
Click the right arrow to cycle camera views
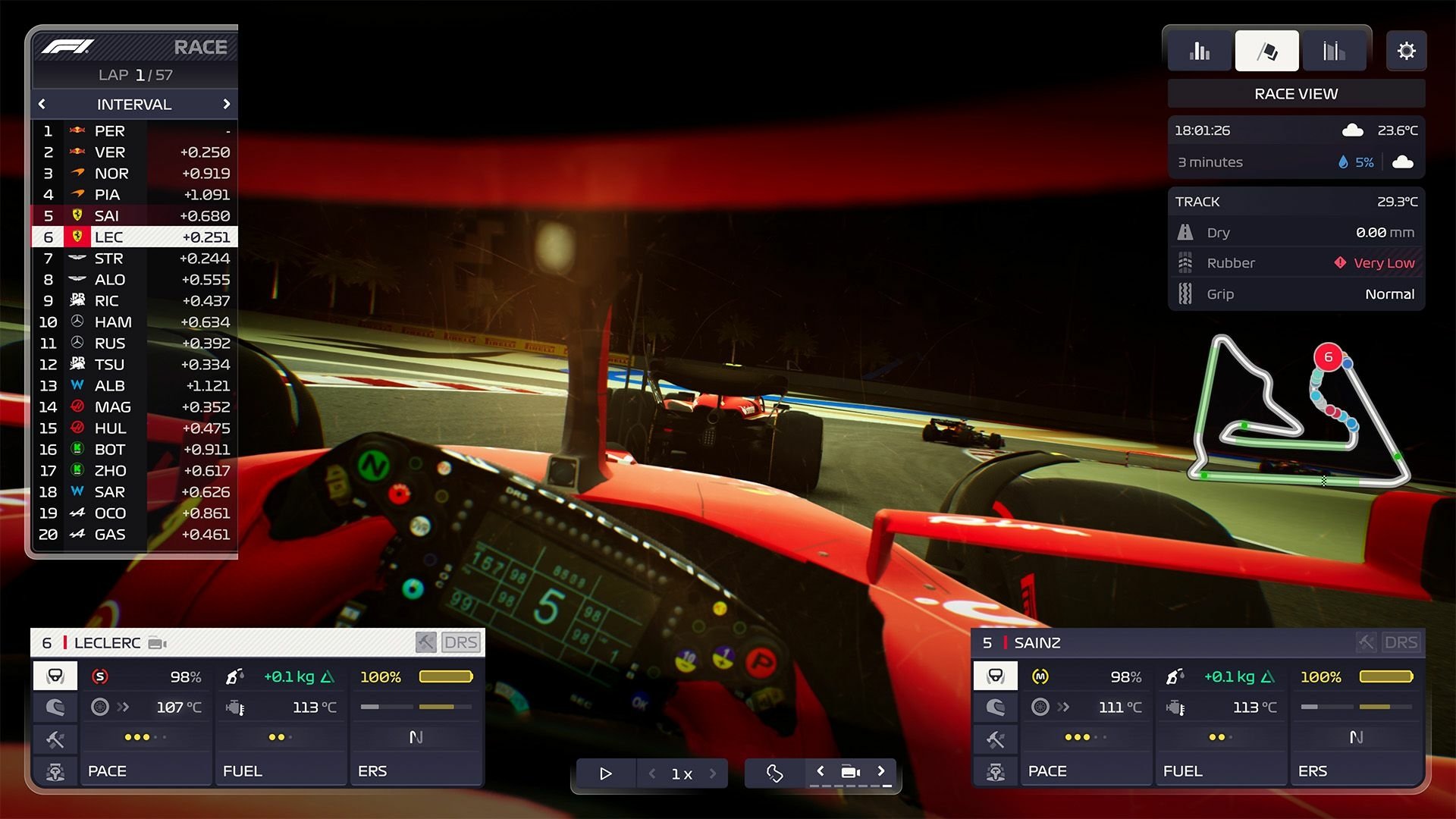(x=881, y=770)
